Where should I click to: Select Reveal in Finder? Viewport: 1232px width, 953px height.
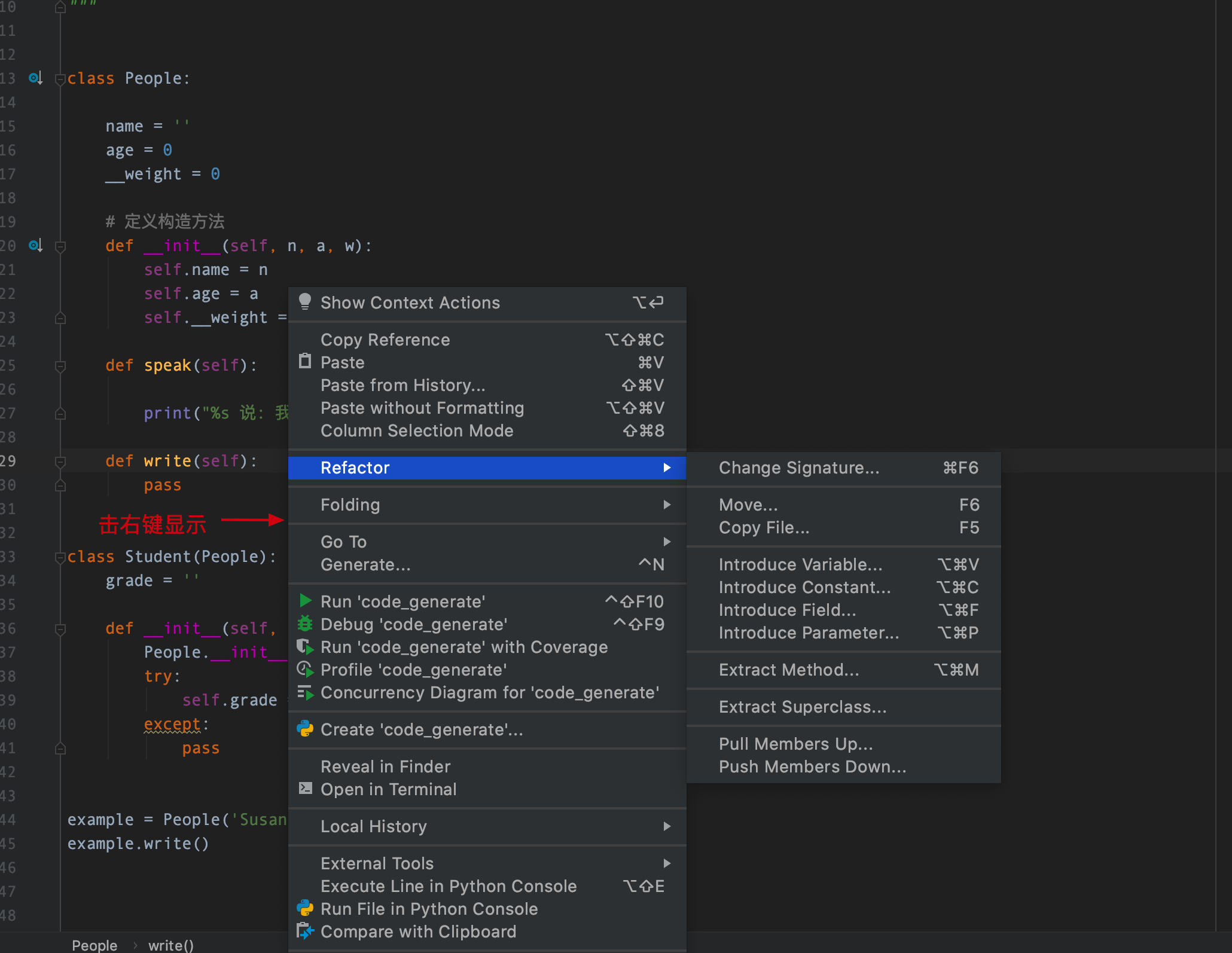click(x=487, y=766)
